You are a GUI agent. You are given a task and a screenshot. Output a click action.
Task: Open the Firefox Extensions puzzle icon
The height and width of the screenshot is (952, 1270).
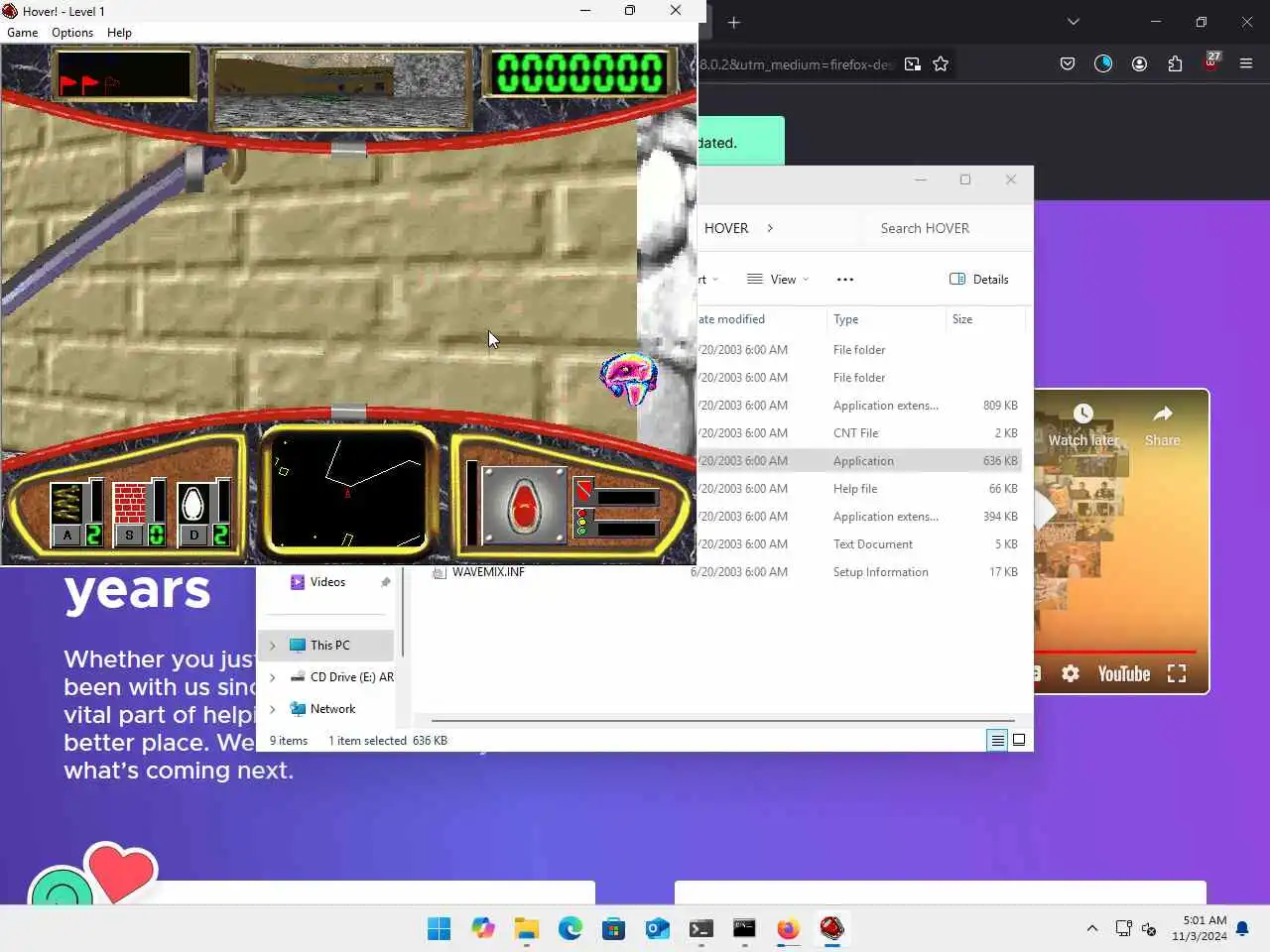(1175, 64)
